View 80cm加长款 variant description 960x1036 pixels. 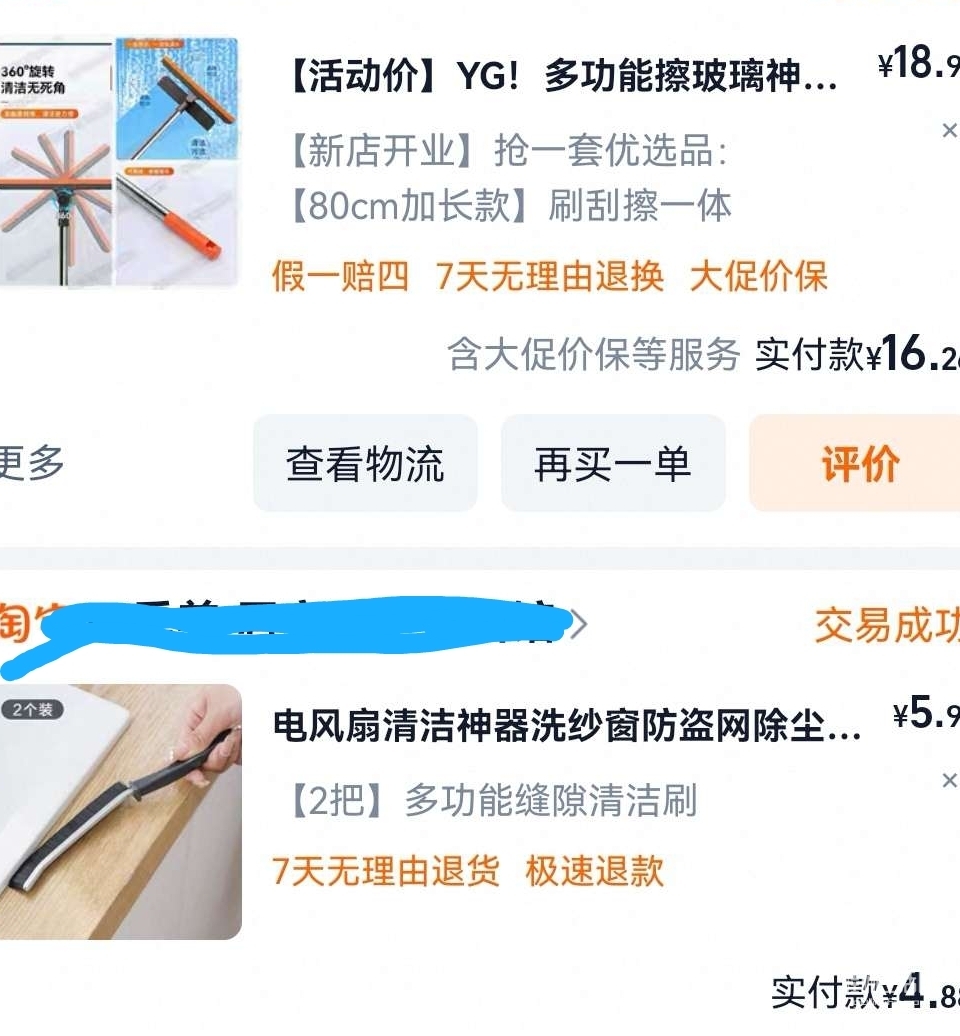click(510, 205)
